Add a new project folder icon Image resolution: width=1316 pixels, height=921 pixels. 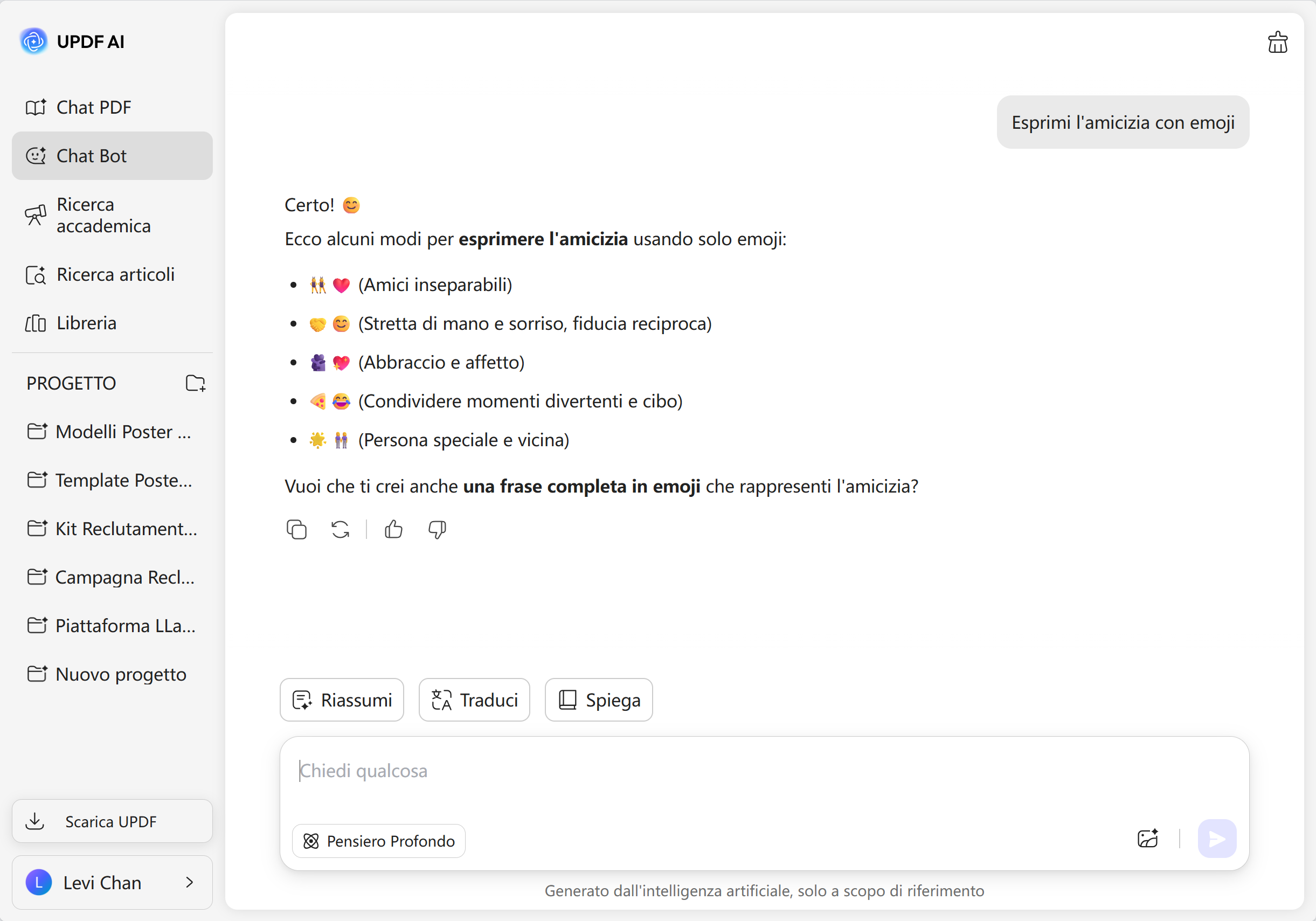click(196, 383)
